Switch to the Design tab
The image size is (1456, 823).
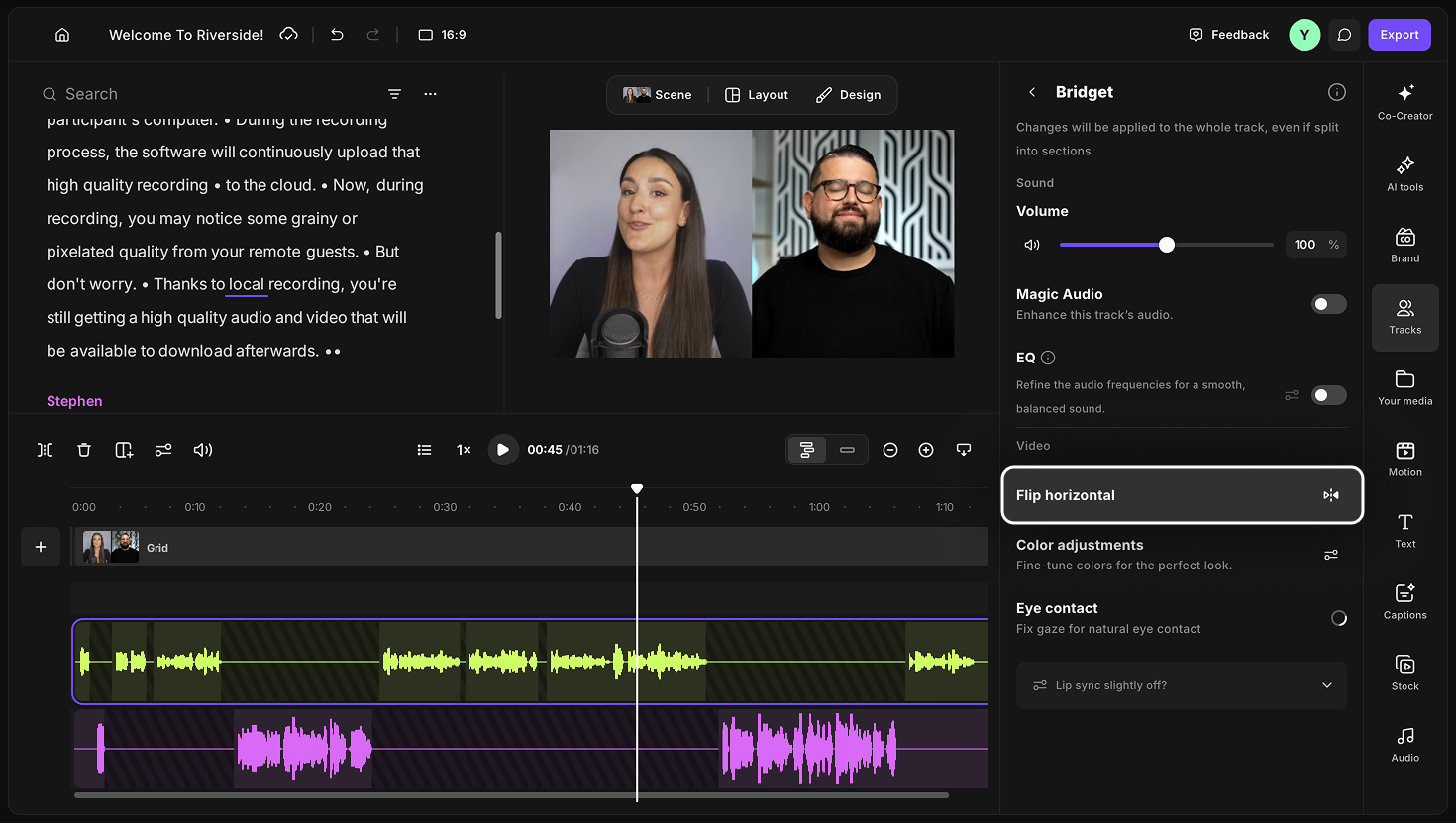click(849, 95)
